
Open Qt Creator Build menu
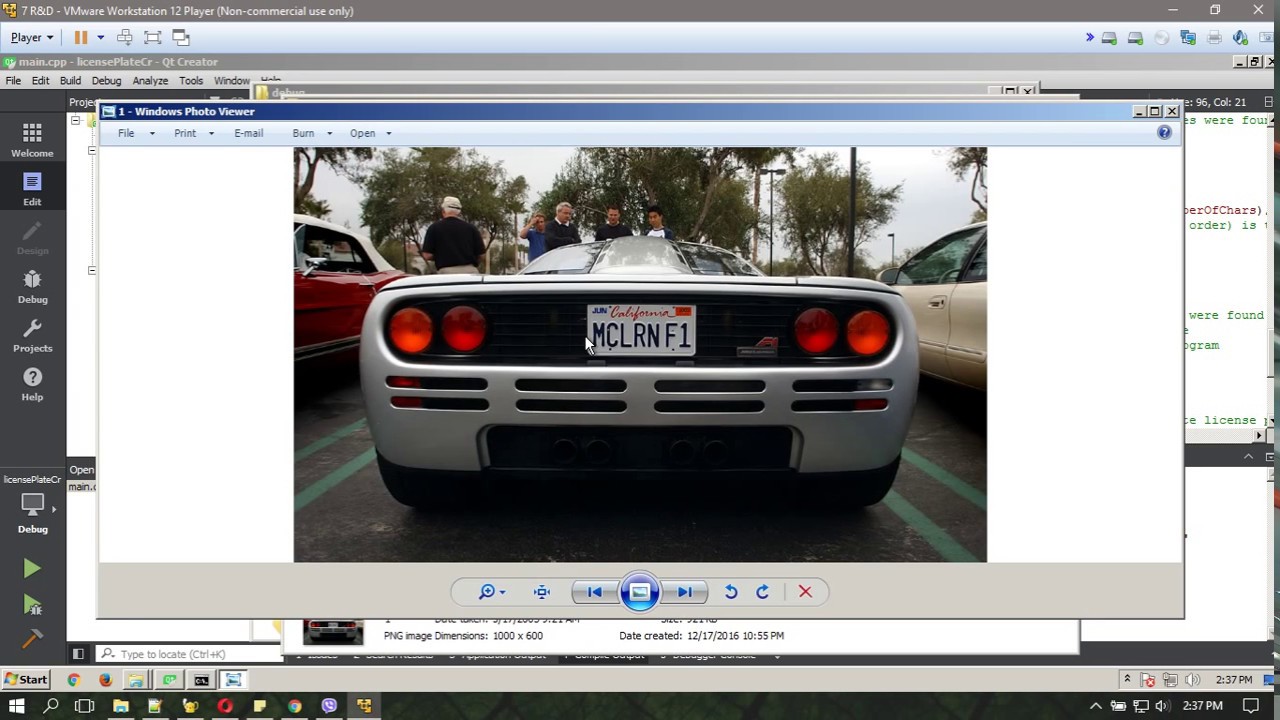(x=70, y=81)
